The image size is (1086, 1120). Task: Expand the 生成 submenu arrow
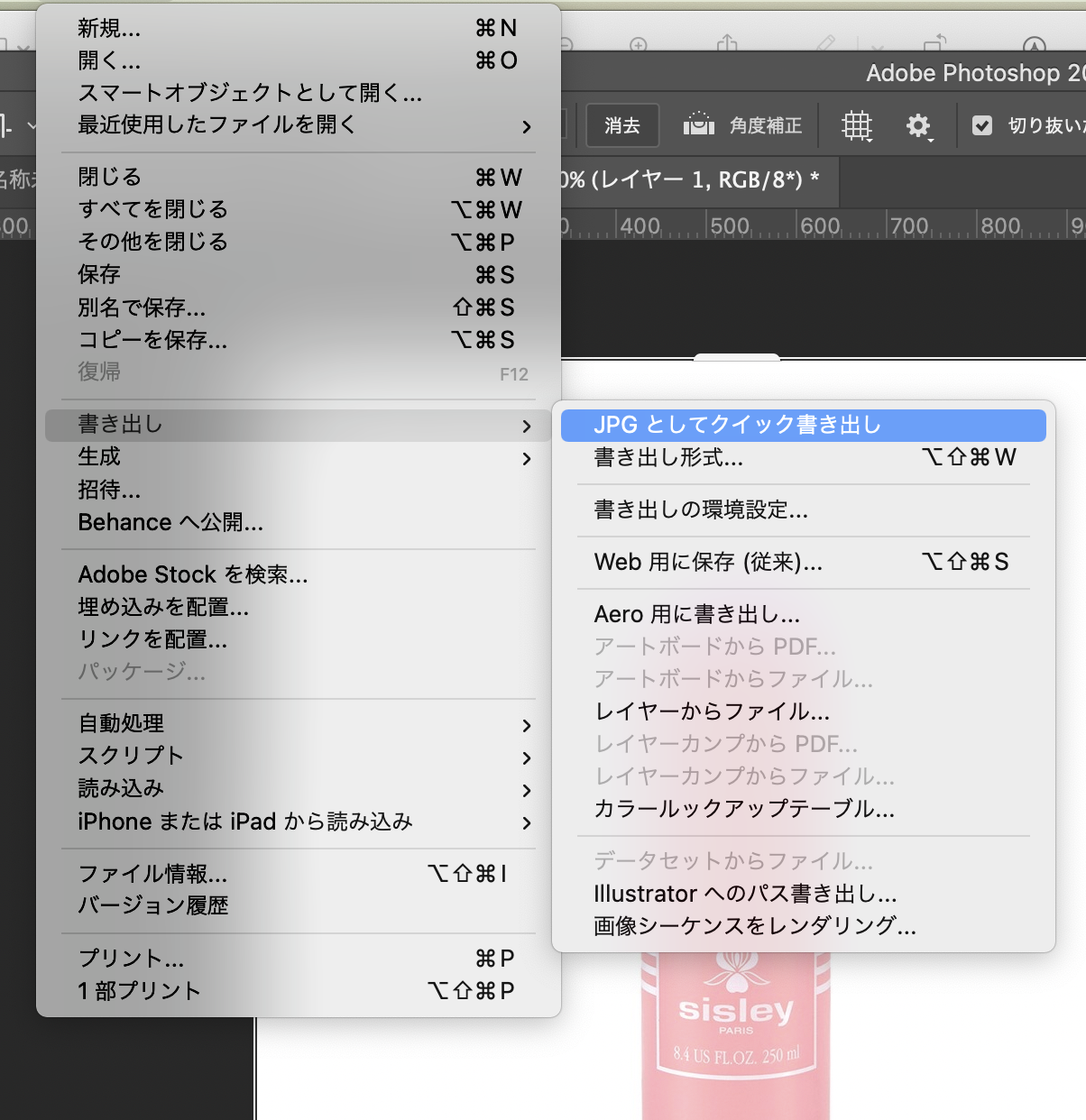click(x=527, y=458)
